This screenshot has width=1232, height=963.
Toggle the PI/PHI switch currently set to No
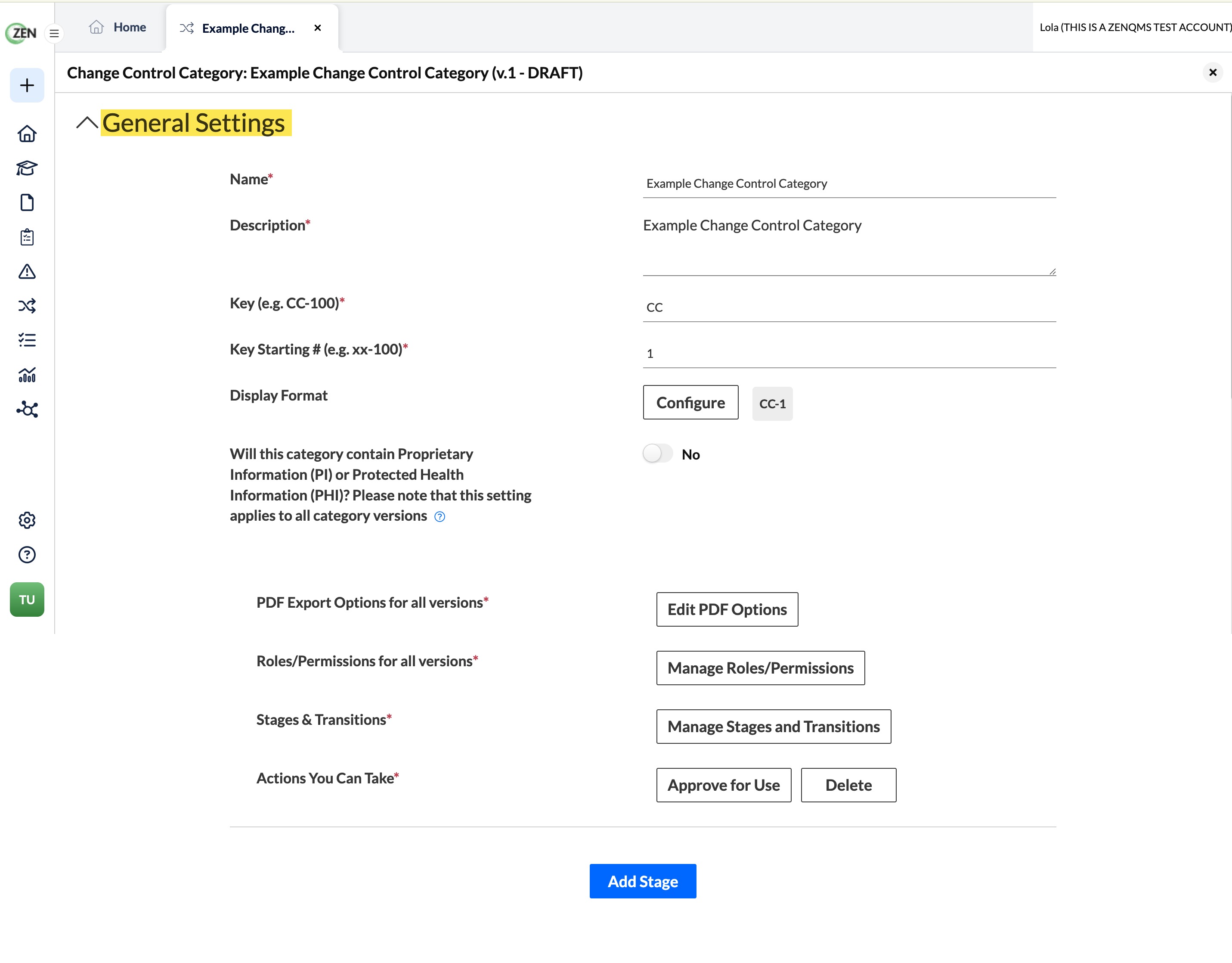click(x=658, y=454)
